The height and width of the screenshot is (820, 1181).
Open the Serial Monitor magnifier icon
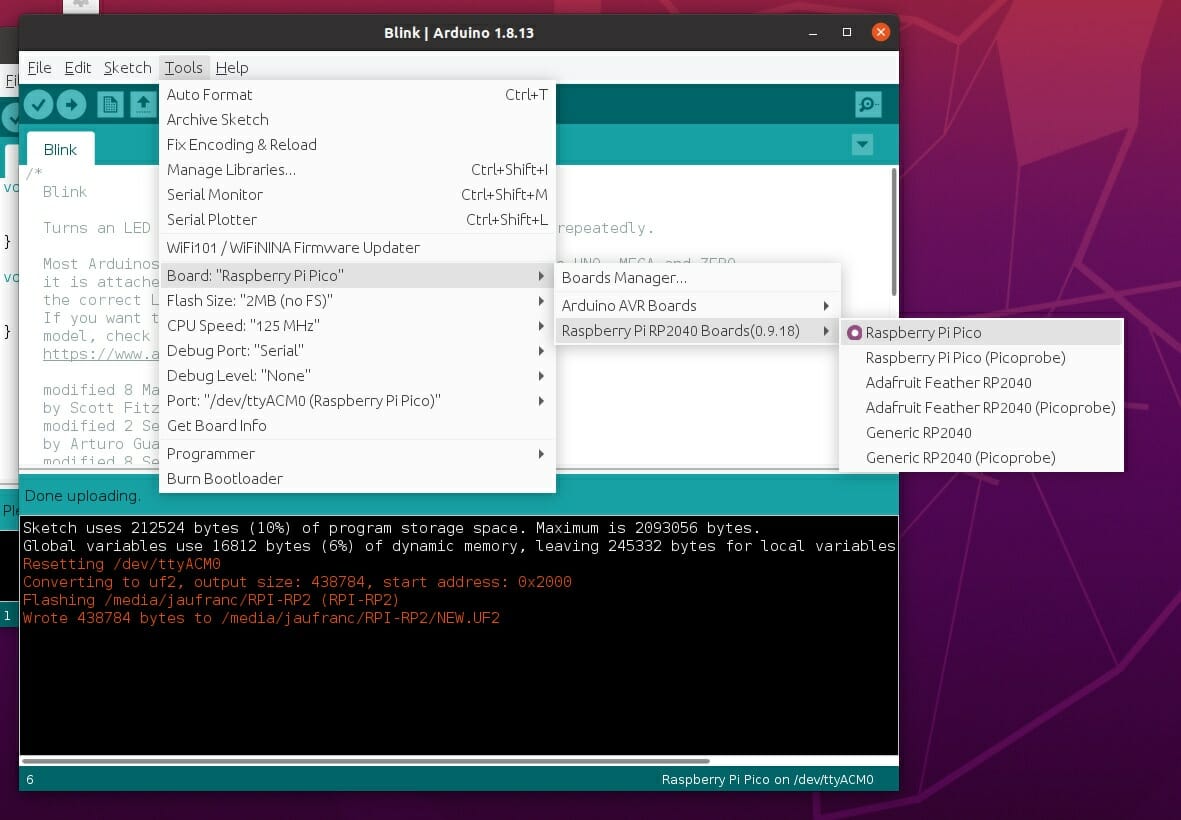coord(868,105)
